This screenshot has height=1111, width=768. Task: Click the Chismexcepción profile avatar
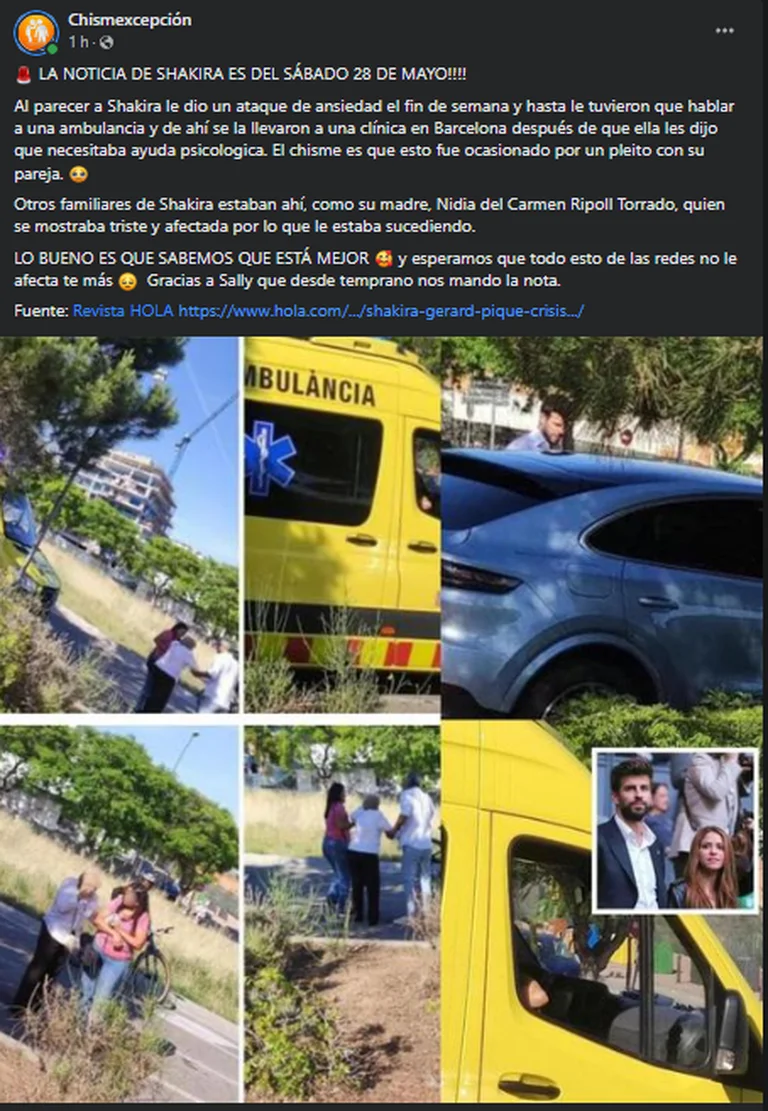35,33
